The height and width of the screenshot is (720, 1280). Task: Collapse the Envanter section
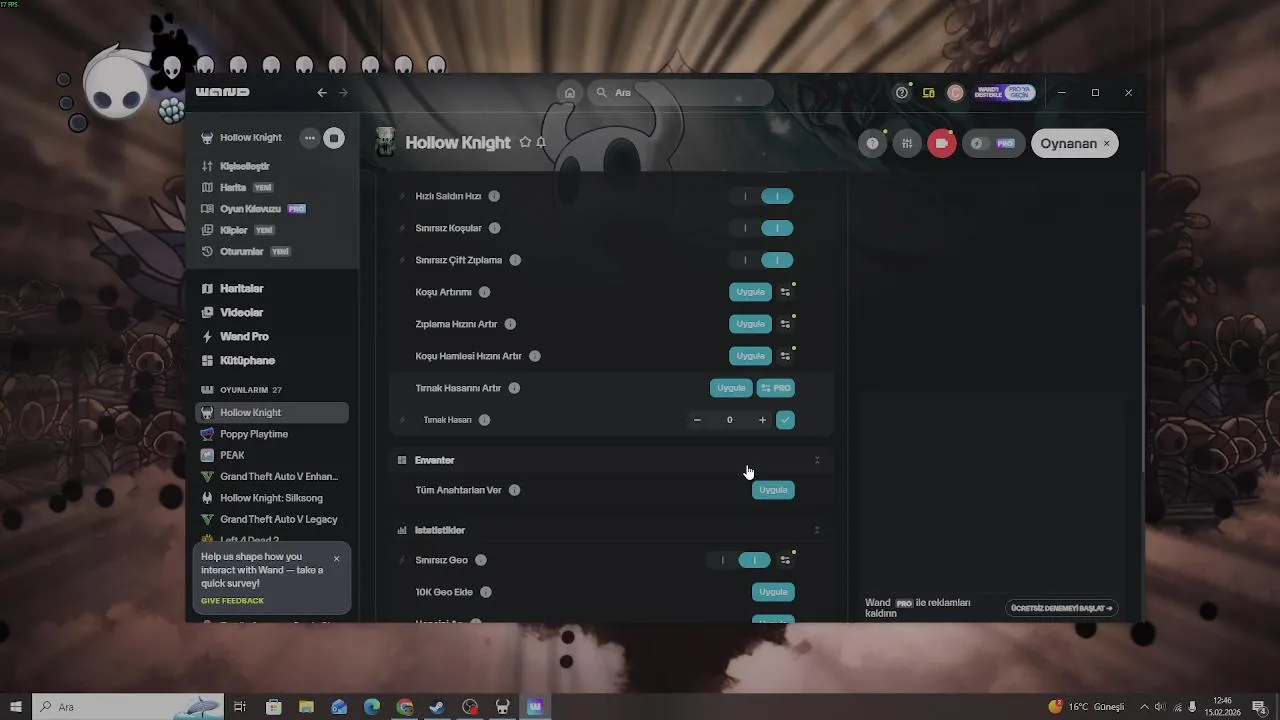817,460
